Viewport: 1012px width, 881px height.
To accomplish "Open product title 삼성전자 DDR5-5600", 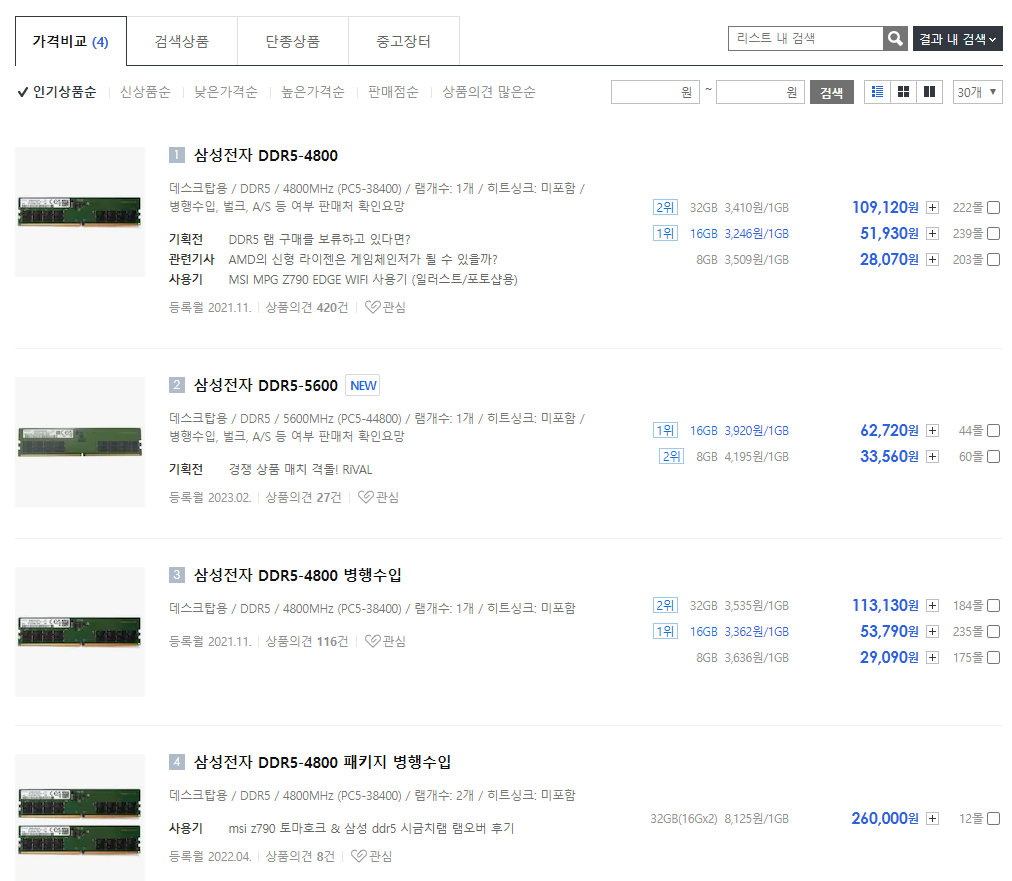I will click(x=266, y=385).
